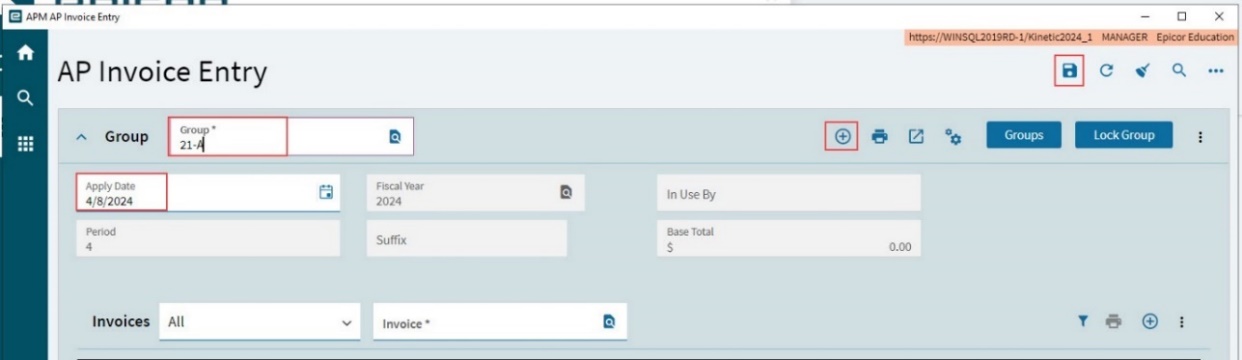1242x360 pixels.
Task: Click the AP Invoice Entry page title
Action: [162, 72]
